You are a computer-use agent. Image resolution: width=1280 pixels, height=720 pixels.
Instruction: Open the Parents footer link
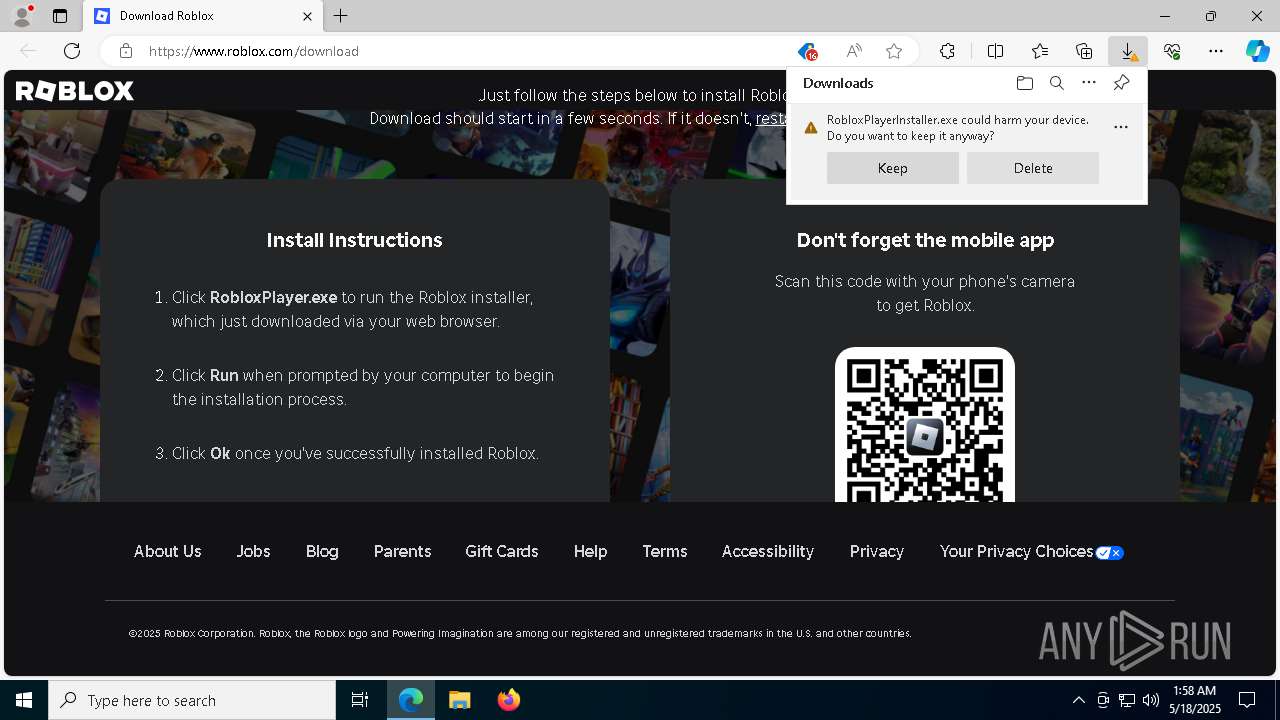[402, 551]
